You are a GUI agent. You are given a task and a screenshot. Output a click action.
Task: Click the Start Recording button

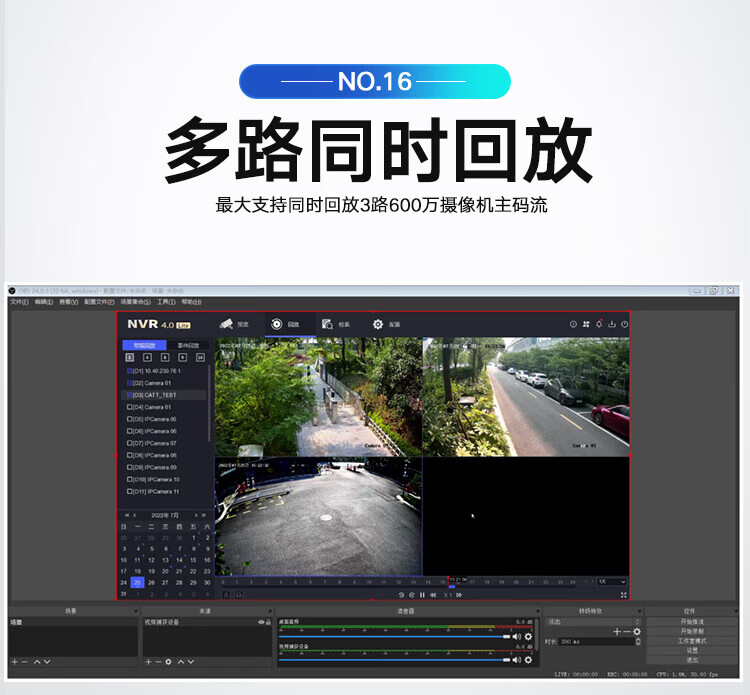tap(692, 631)
